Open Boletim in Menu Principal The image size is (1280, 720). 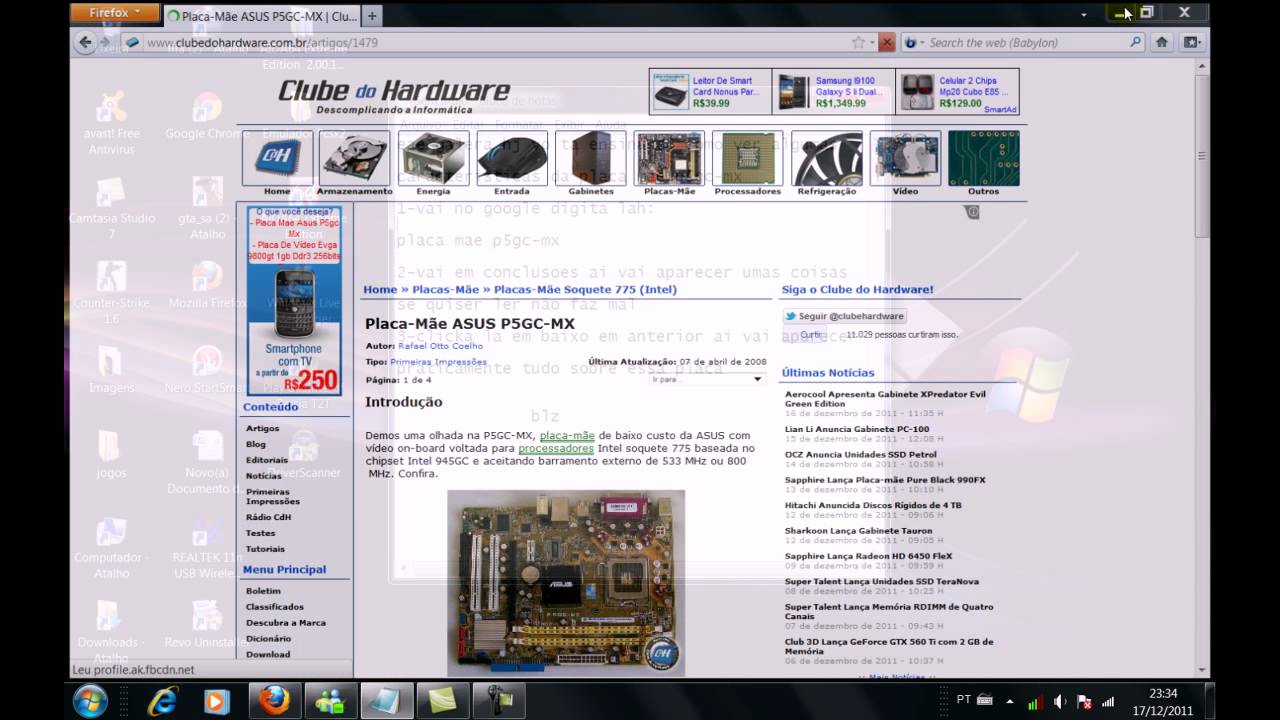[264, 591]
